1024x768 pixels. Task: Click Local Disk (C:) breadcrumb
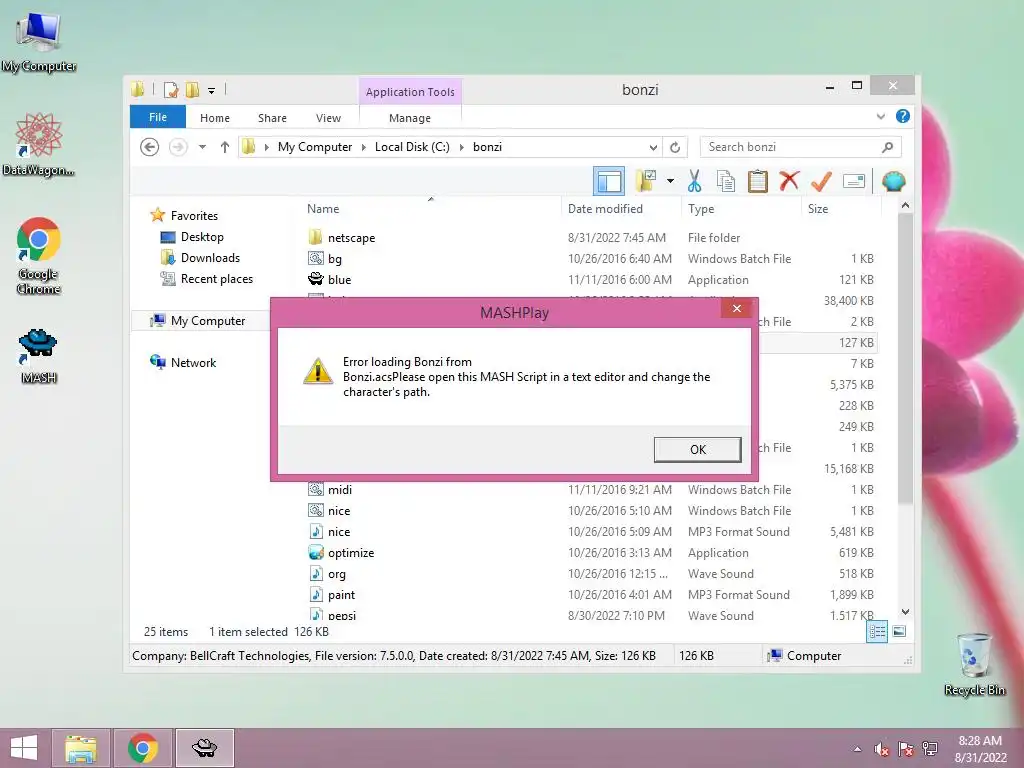(x=412, y=147)
